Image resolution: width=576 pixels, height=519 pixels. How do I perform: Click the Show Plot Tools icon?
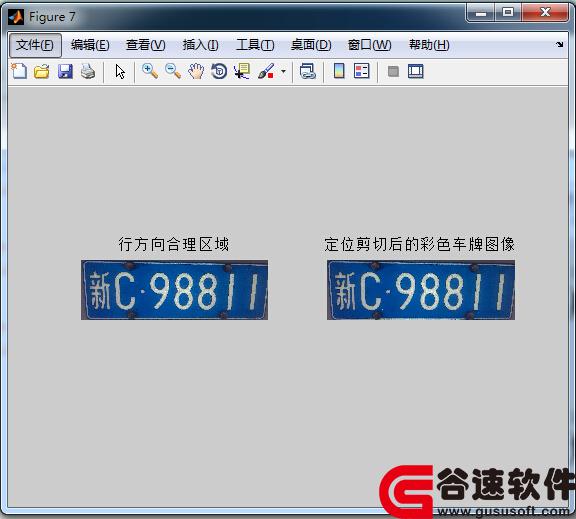(x=416, y=71)
